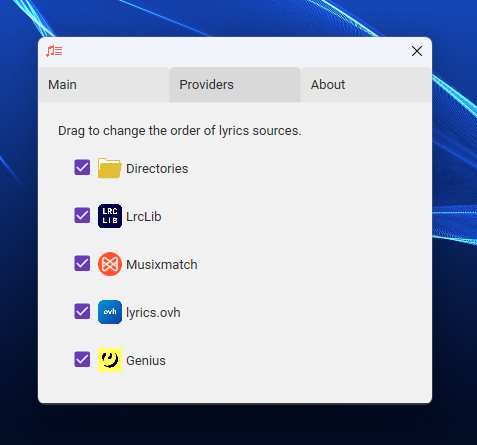This screenshot has width=477, height=445.
Task: Click the LrcLib logo icon
Action: pyautogui.click(x=110, y=216)
